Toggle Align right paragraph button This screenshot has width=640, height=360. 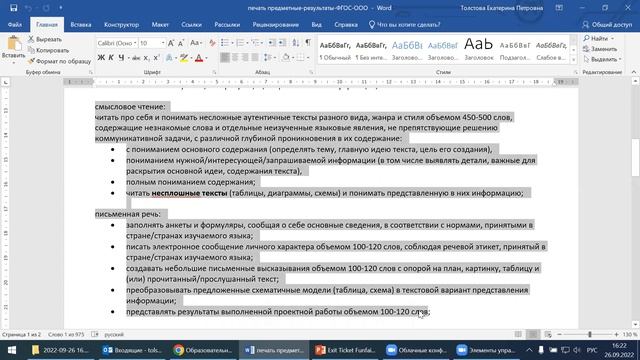pos(245,58)
